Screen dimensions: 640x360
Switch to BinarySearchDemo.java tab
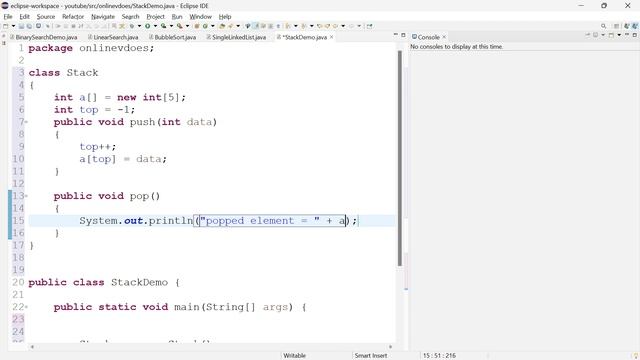pyautogui.click(x=43, y=37)
